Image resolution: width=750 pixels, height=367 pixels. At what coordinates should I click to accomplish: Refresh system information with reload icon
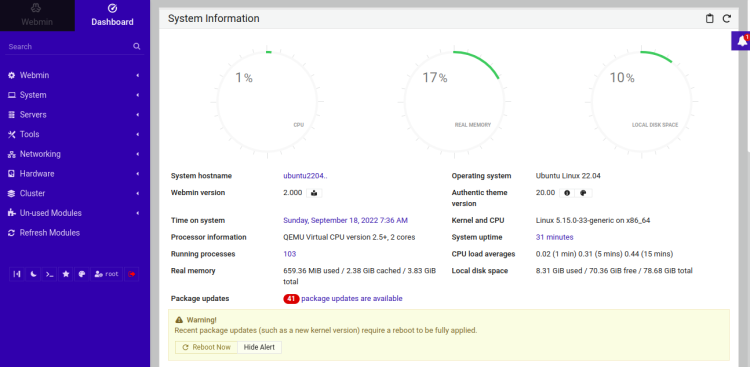click(727, 19)
